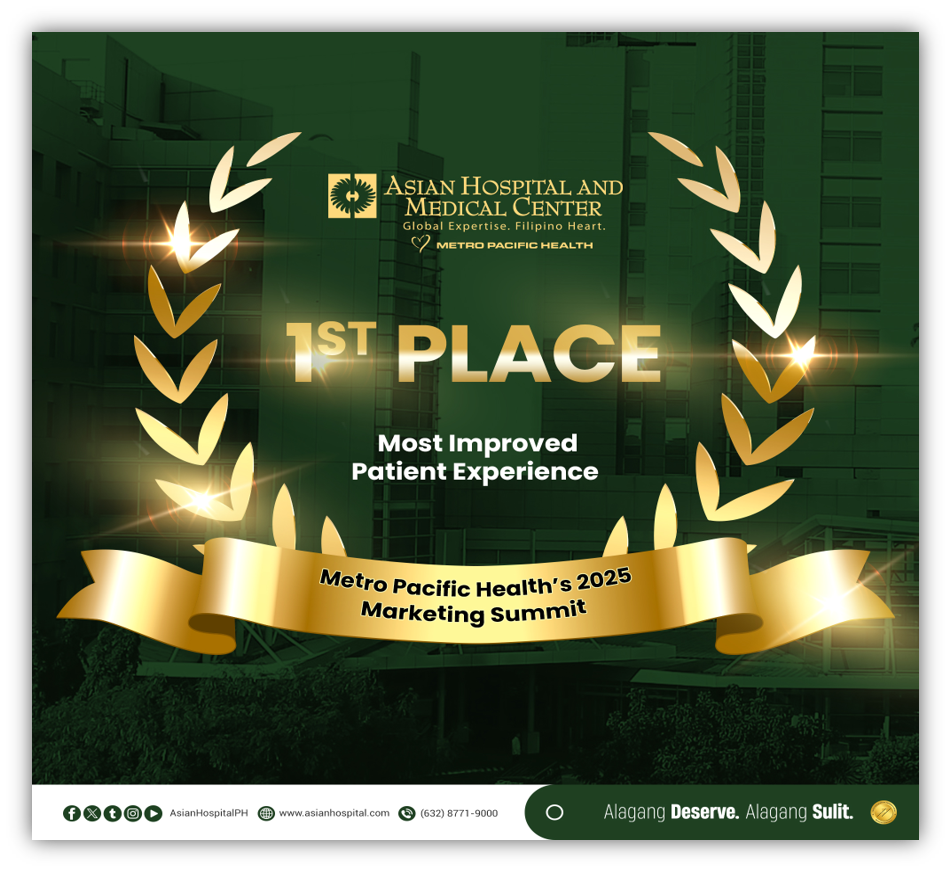Click the '1ST PLACE' gold heading

tap(474, 354)
